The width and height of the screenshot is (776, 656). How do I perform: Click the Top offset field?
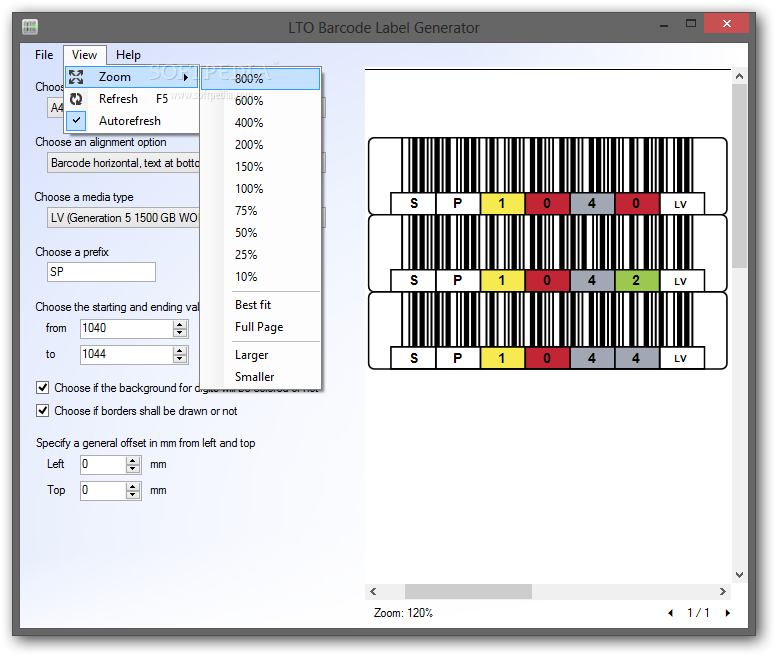(103, 491)
